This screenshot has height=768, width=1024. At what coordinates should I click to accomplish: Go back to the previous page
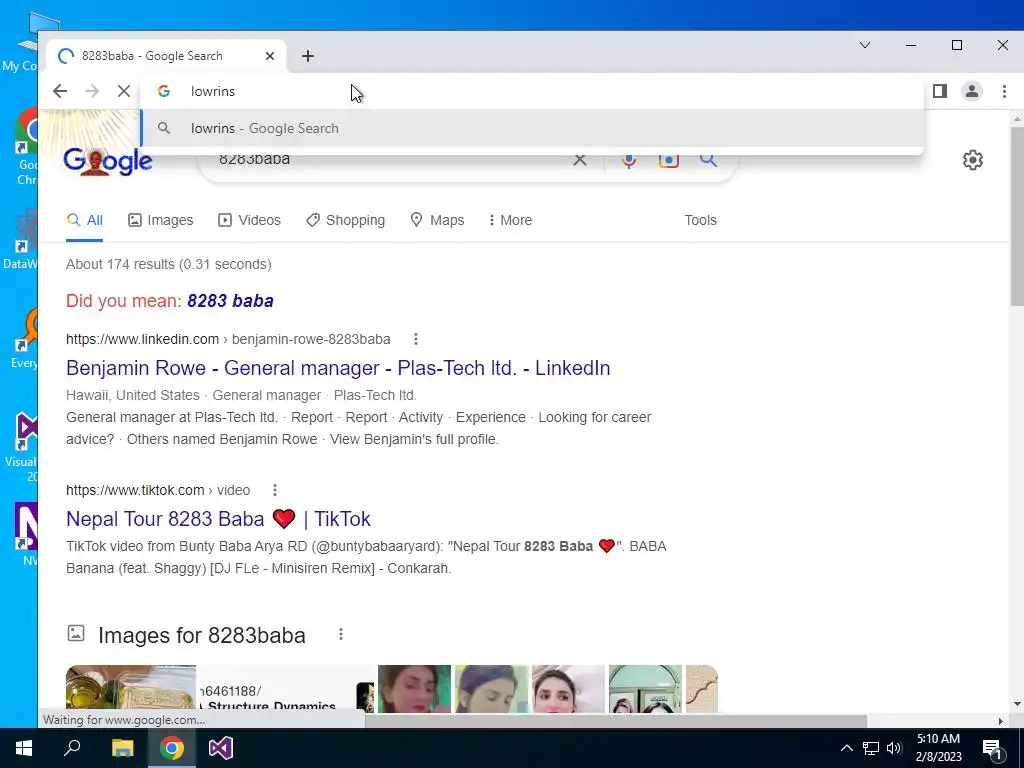[60, 91]
